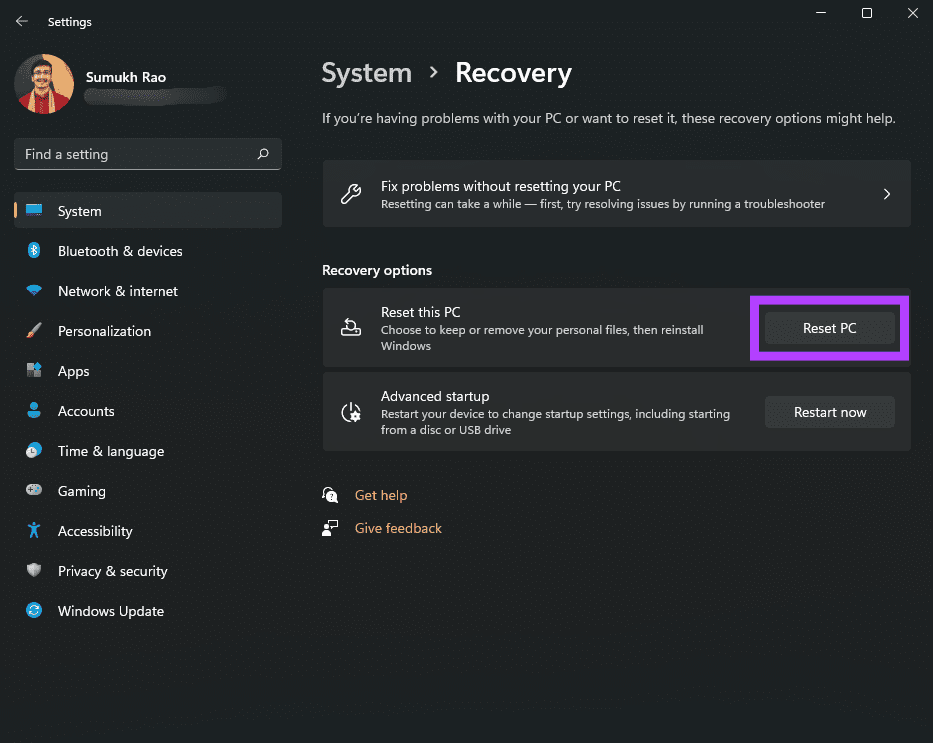Click the Privacy & security shield icon
The height and width of the screenshot is (743, 933).
coord(34,570)
